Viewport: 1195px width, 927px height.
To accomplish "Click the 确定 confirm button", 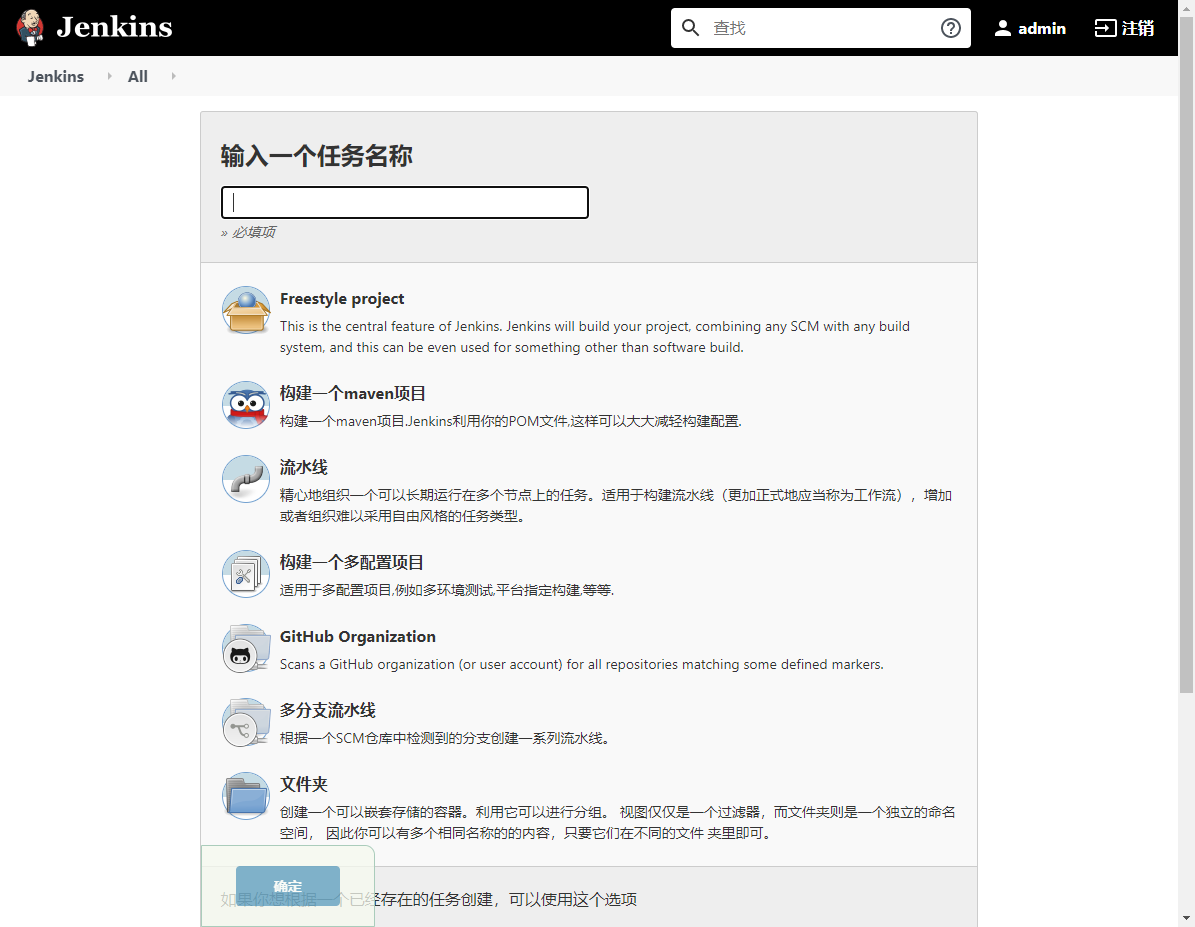I will (287, 886).
